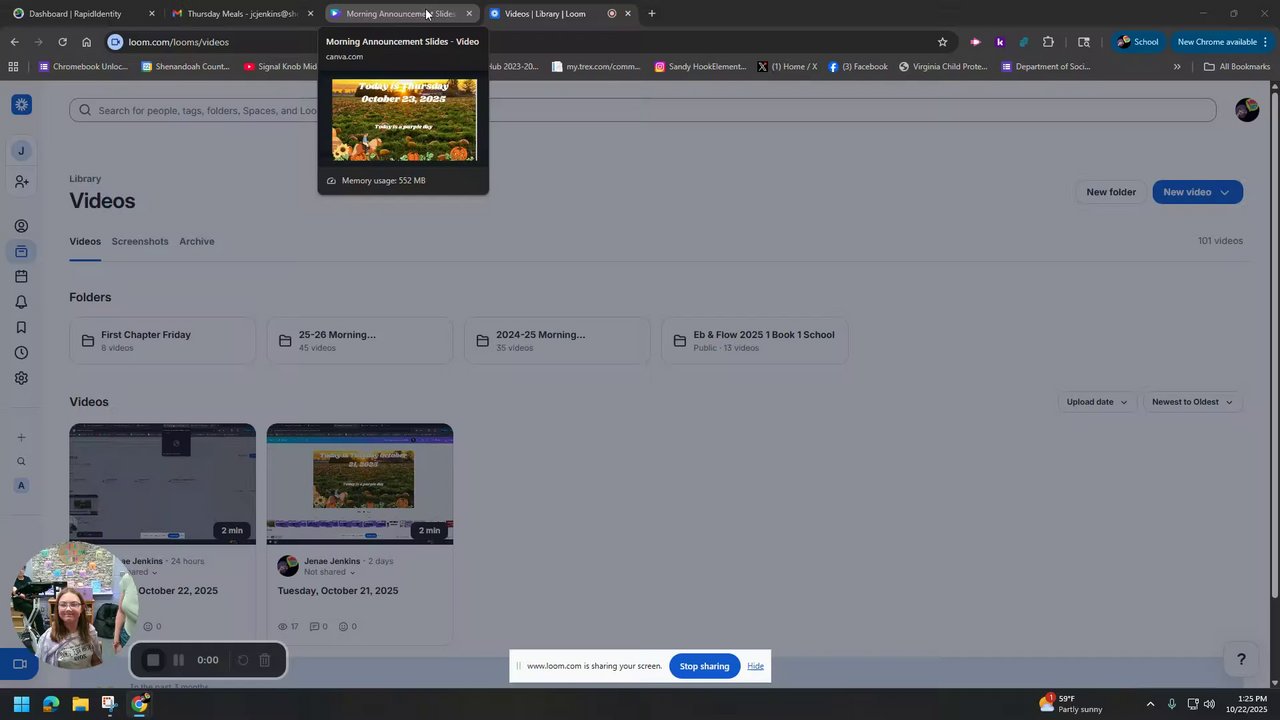Click the camera record button at bottom left

[19, 664]
